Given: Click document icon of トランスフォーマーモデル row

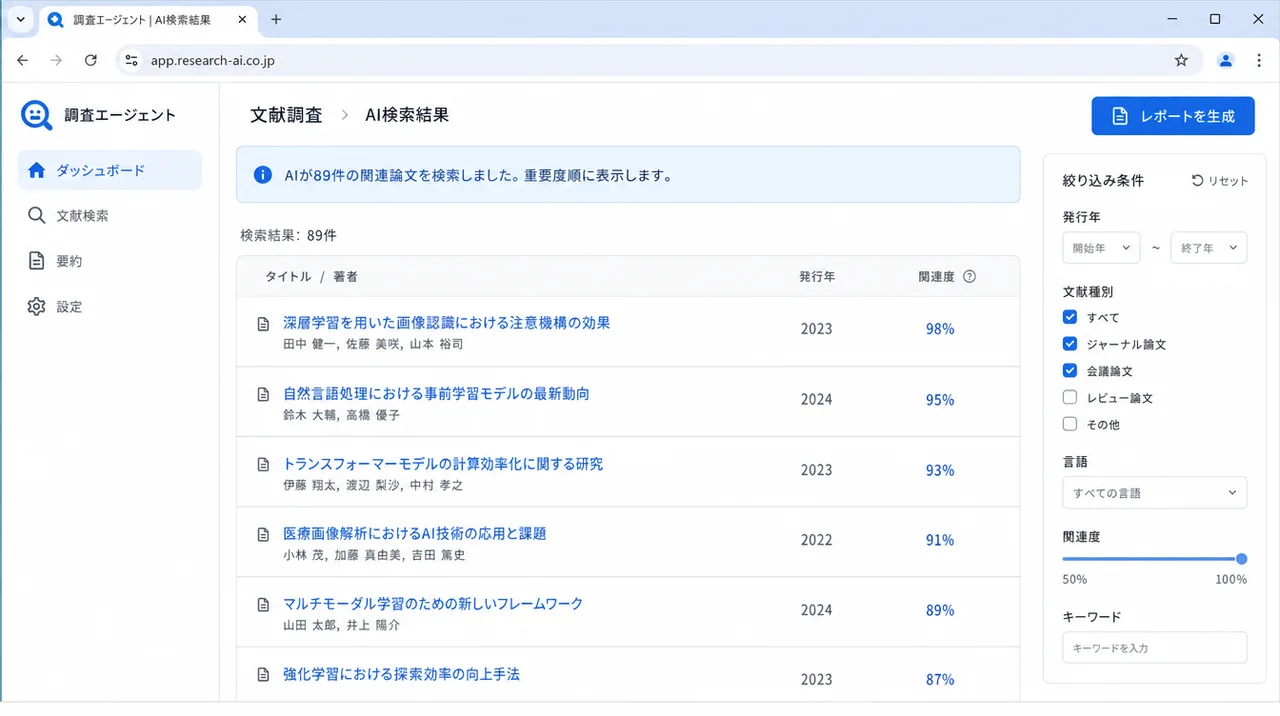Looking at the screenshot, I should coord(264,464).
